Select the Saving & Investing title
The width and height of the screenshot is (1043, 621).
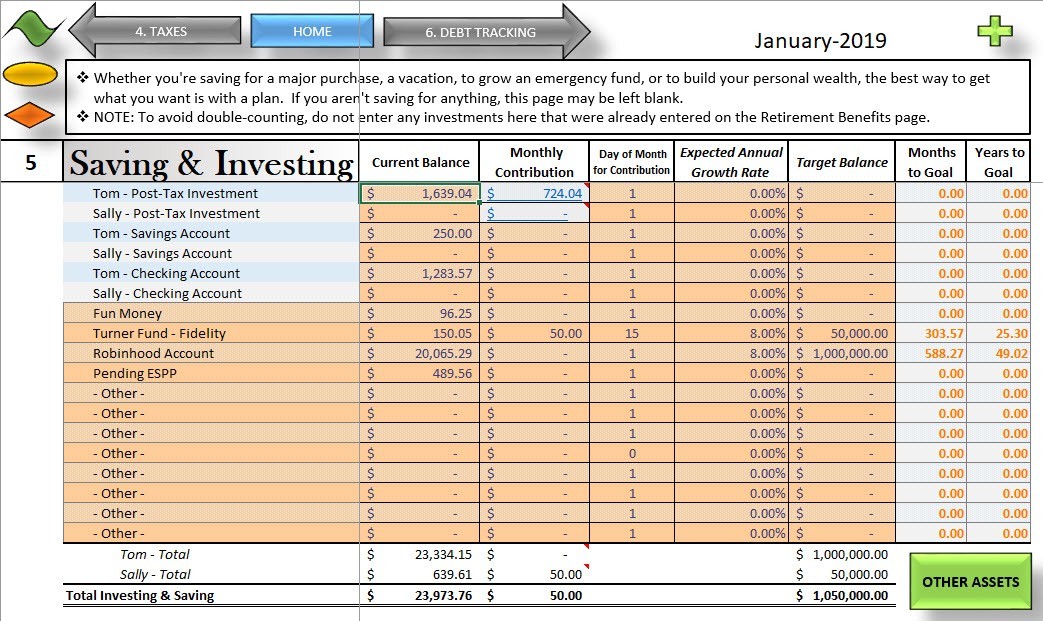[212, 162]
